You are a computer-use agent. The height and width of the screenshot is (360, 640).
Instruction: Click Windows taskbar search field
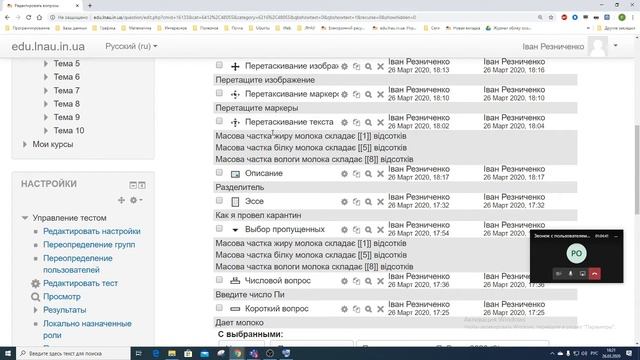click(73, 353)
